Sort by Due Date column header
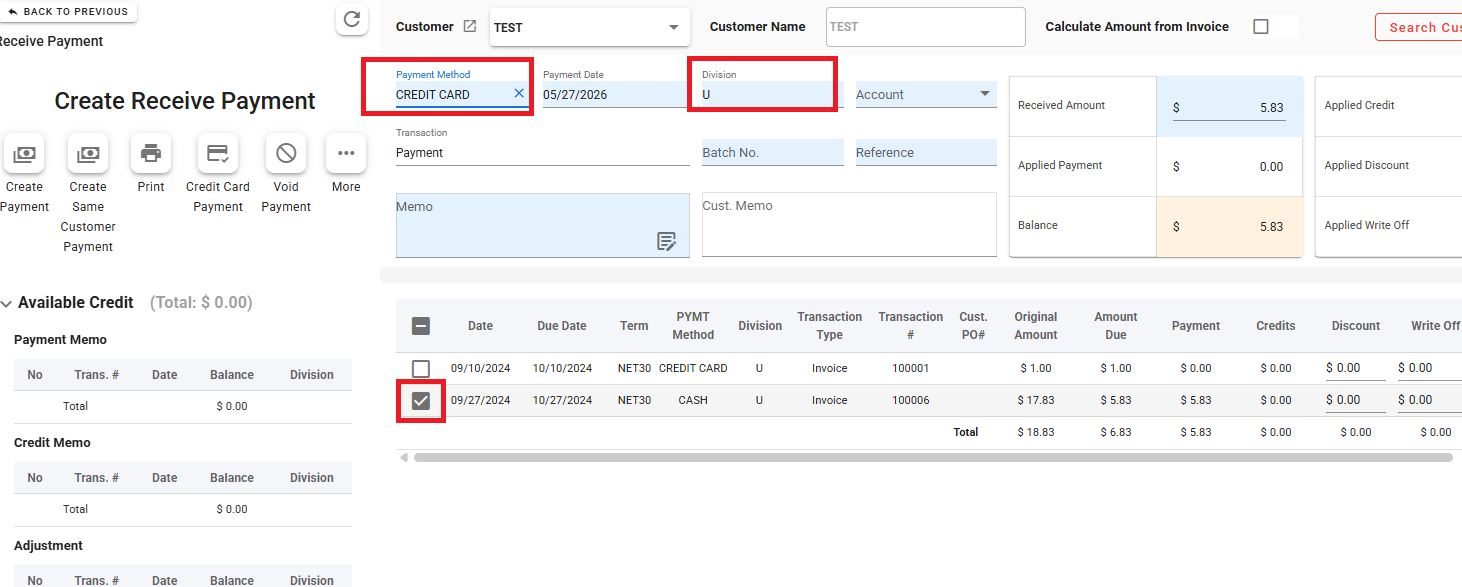Image resolution: width=1462 pixels, height=587 pixels. [561, 326]
